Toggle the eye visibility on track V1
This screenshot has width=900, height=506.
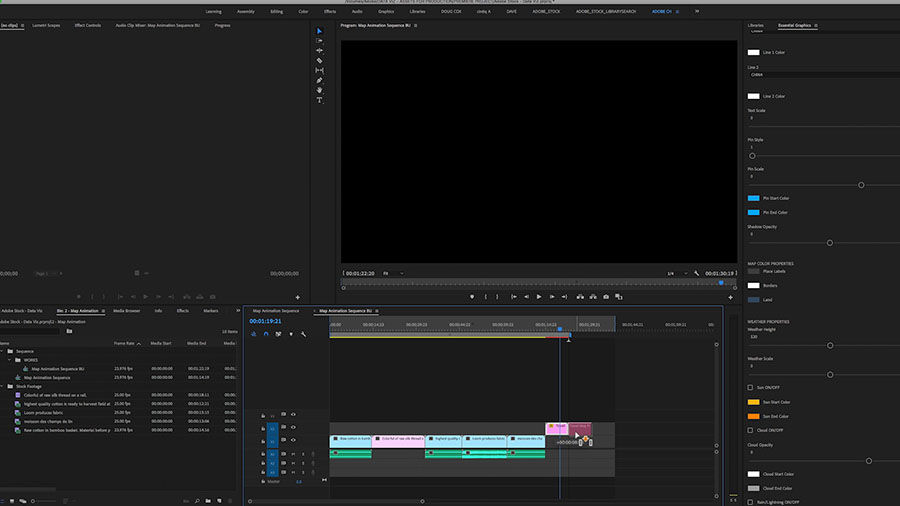click(293, 440)
